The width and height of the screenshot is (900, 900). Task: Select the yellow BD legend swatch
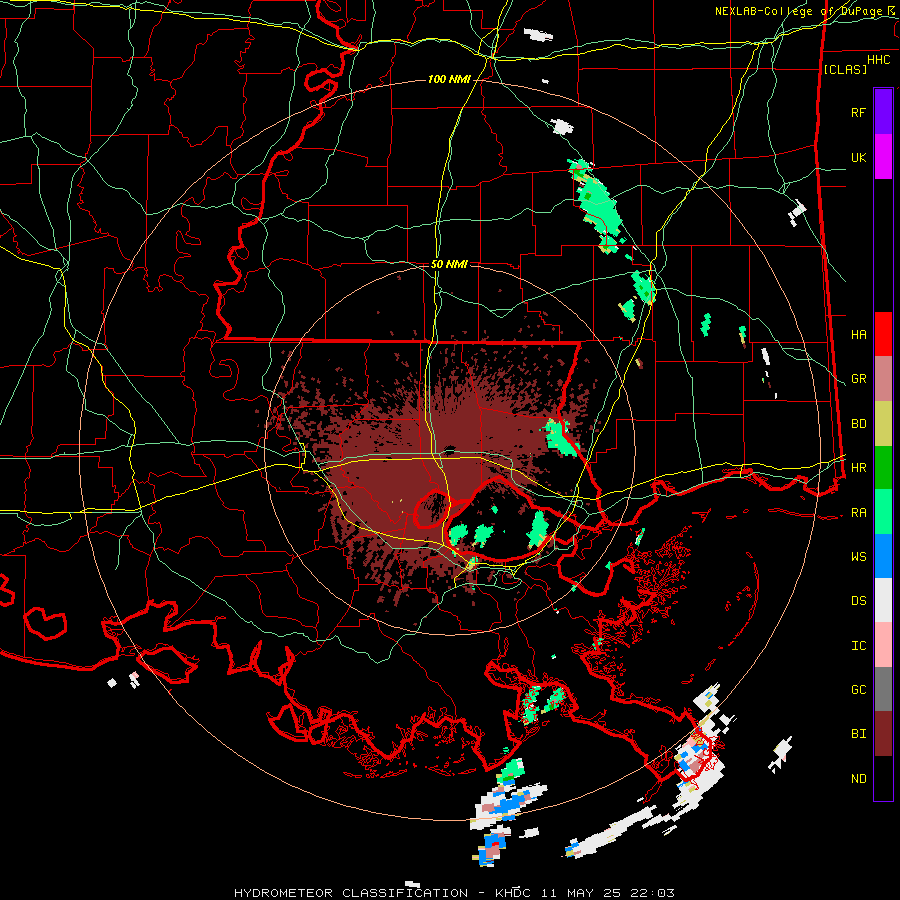(883, 424)
